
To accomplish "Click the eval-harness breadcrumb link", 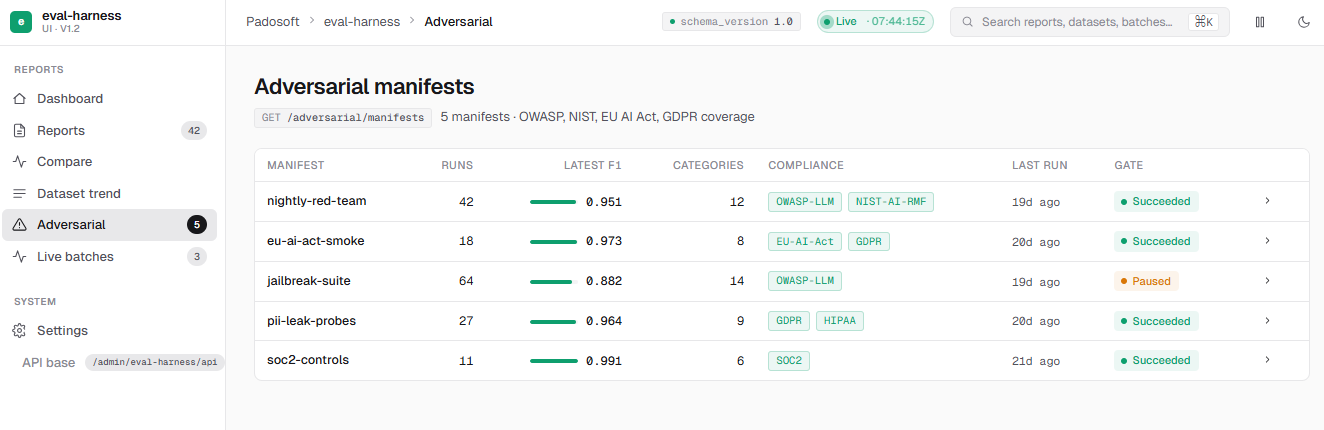I will pos(362,22).
